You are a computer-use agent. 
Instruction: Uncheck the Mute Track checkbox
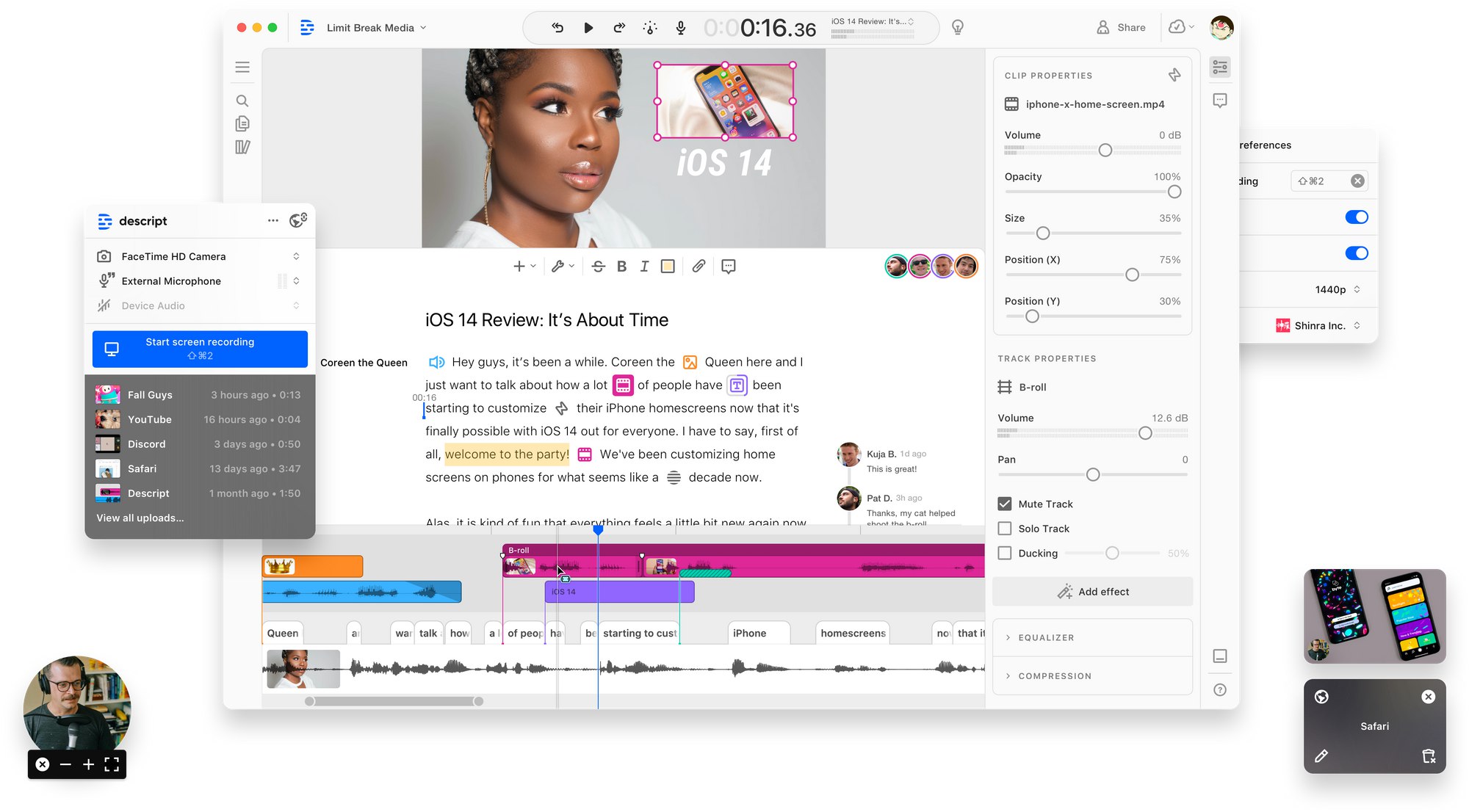[x=1005, y=504]
